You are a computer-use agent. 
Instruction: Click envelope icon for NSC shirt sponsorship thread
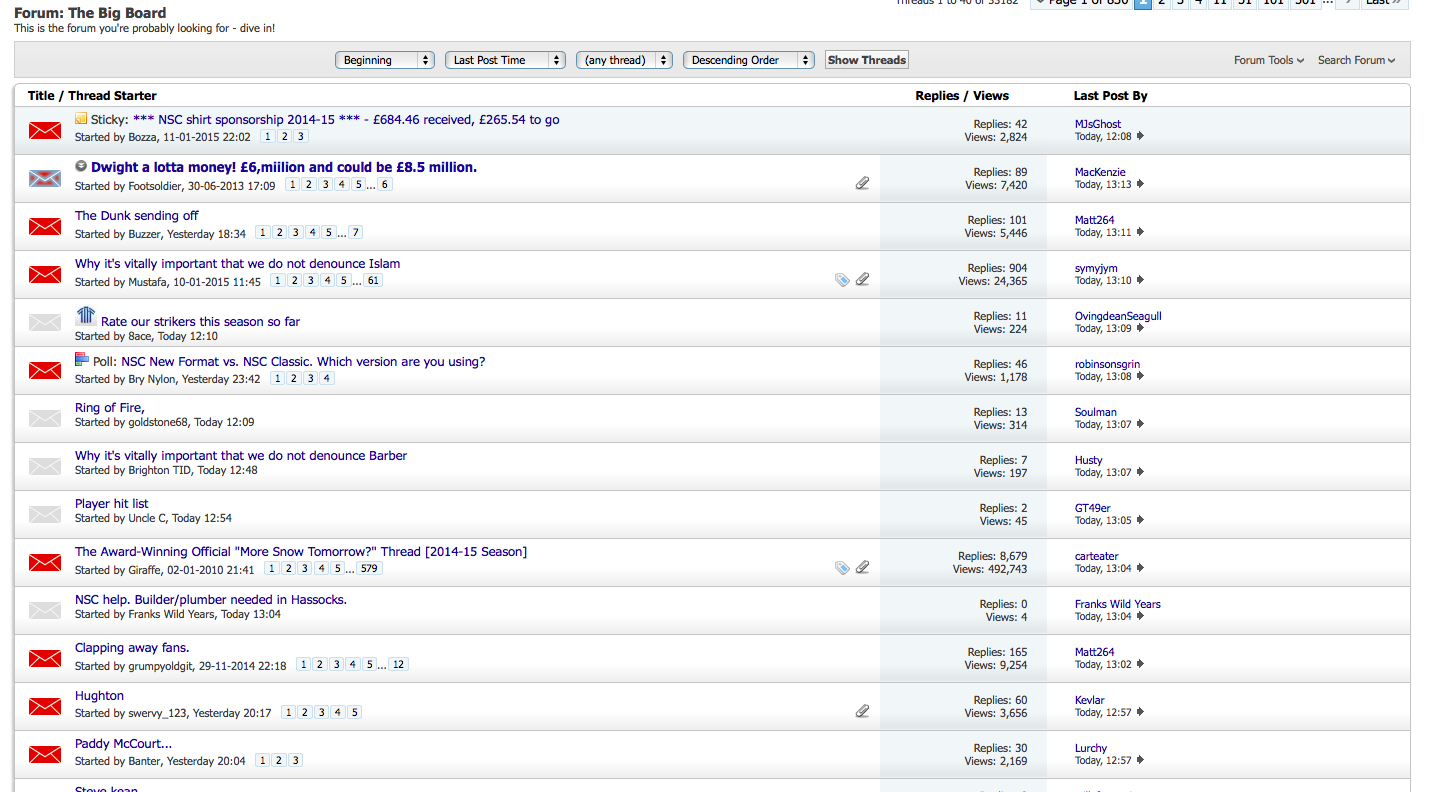tap(45, 131)
